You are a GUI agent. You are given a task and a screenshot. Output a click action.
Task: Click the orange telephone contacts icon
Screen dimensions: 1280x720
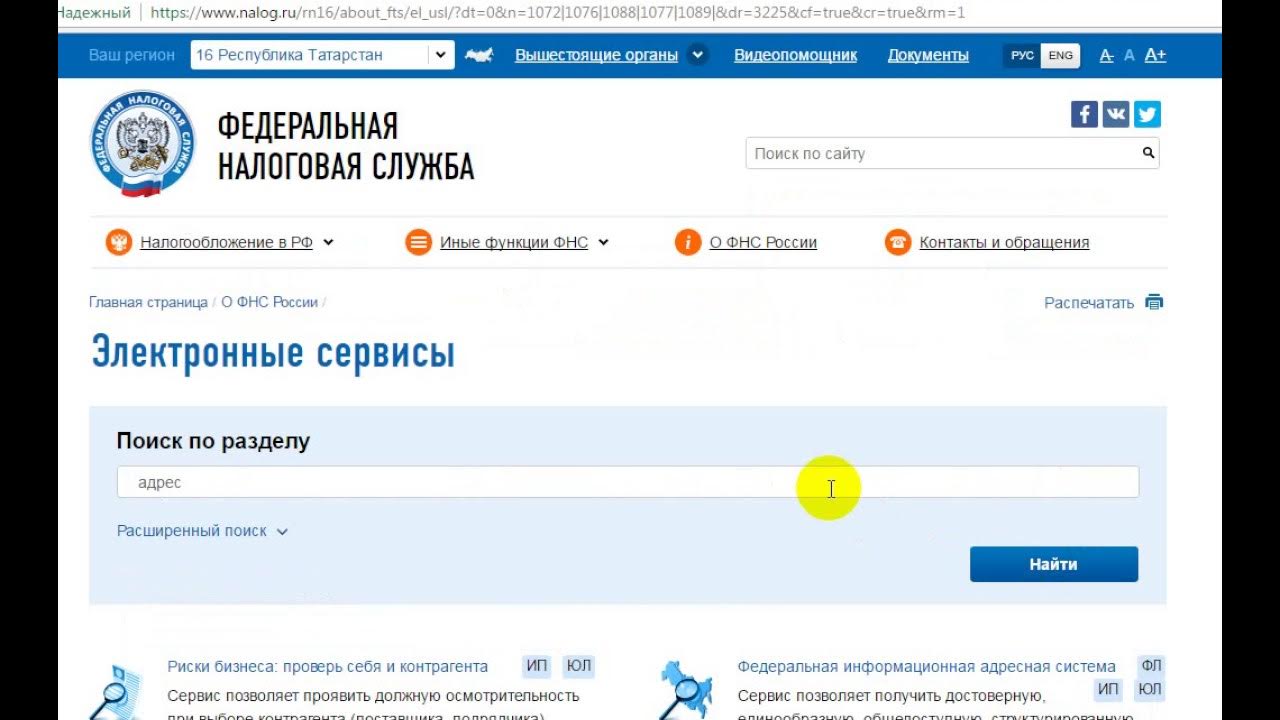pyautogui.click(x=898, y=242)
